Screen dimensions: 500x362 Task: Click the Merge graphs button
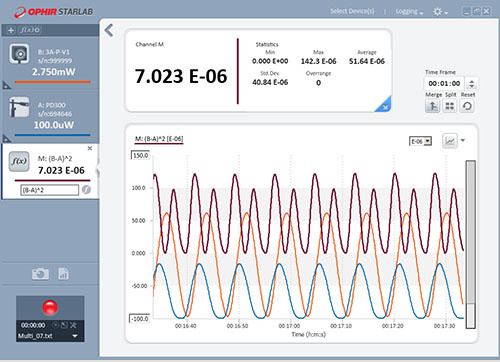[432, 106]
